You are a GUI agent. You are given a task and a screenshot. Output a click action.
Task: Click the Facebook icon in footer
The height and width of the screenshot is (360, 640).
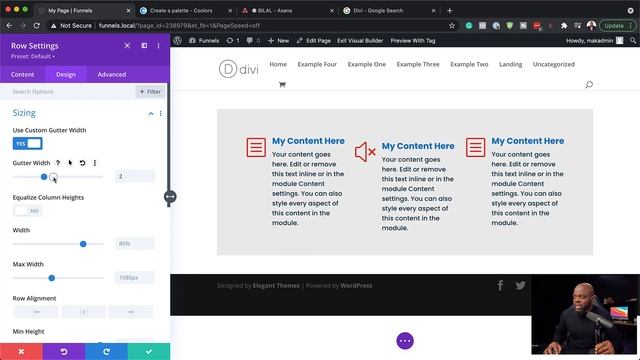tap(500, 285)
